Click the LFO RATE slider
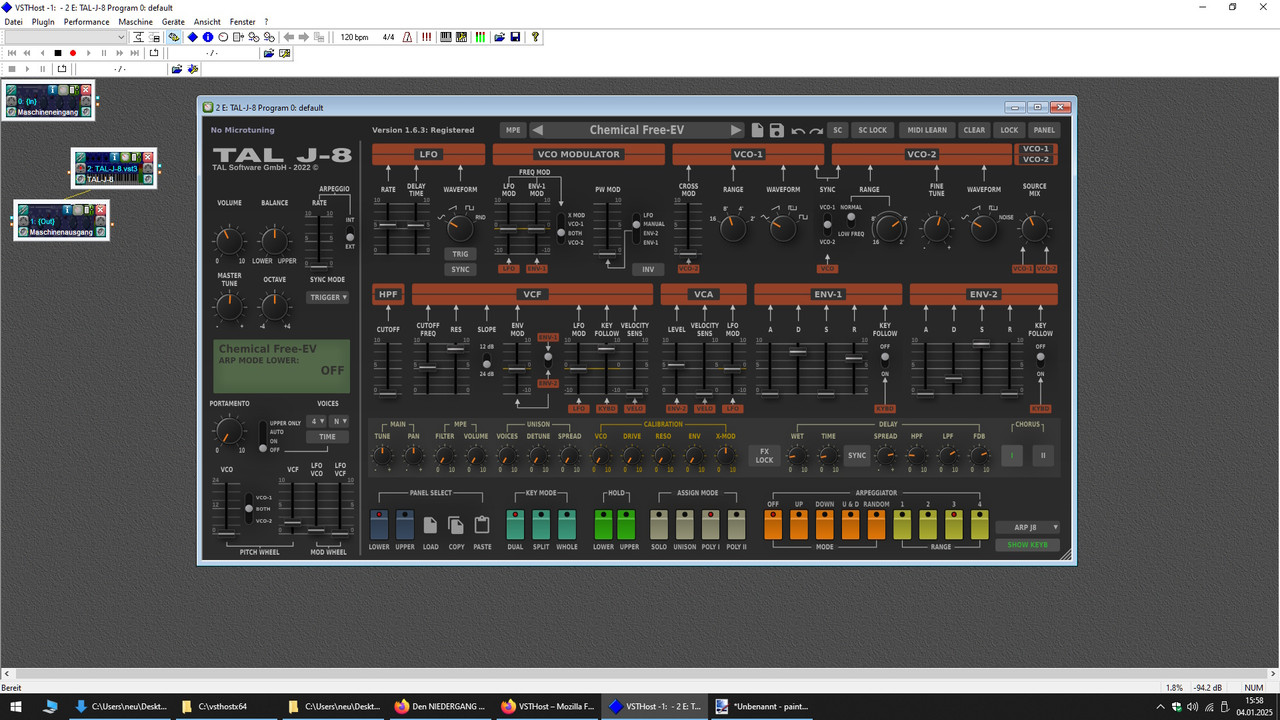The height and width of the screenshot is (720, 1280). point(389,226)
